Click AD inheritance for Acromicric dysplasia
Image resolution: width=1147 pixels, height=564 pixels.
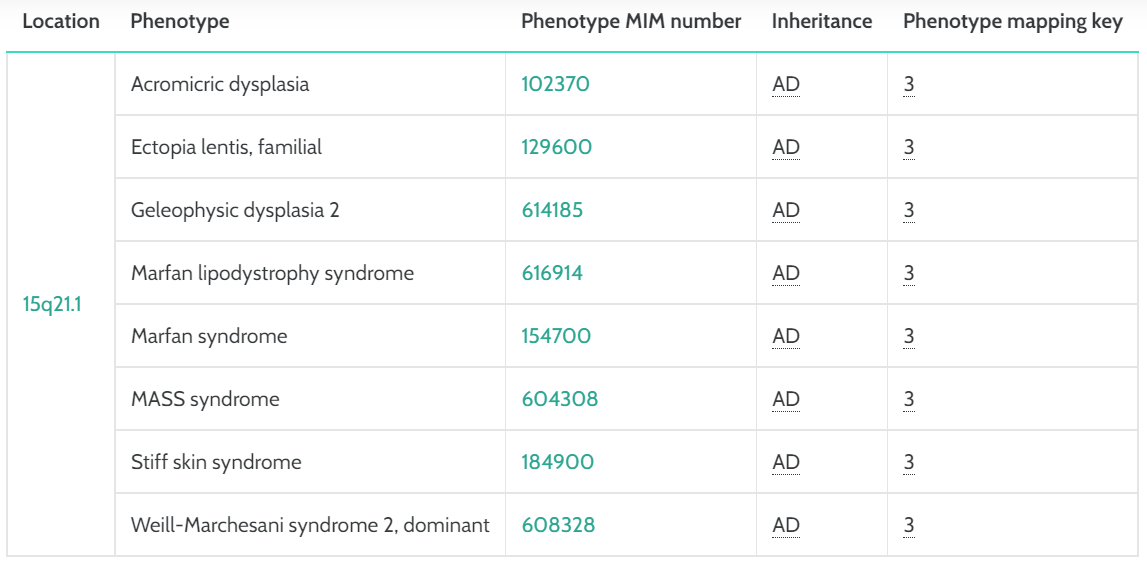pyautogui.click(x=786, y=84)
